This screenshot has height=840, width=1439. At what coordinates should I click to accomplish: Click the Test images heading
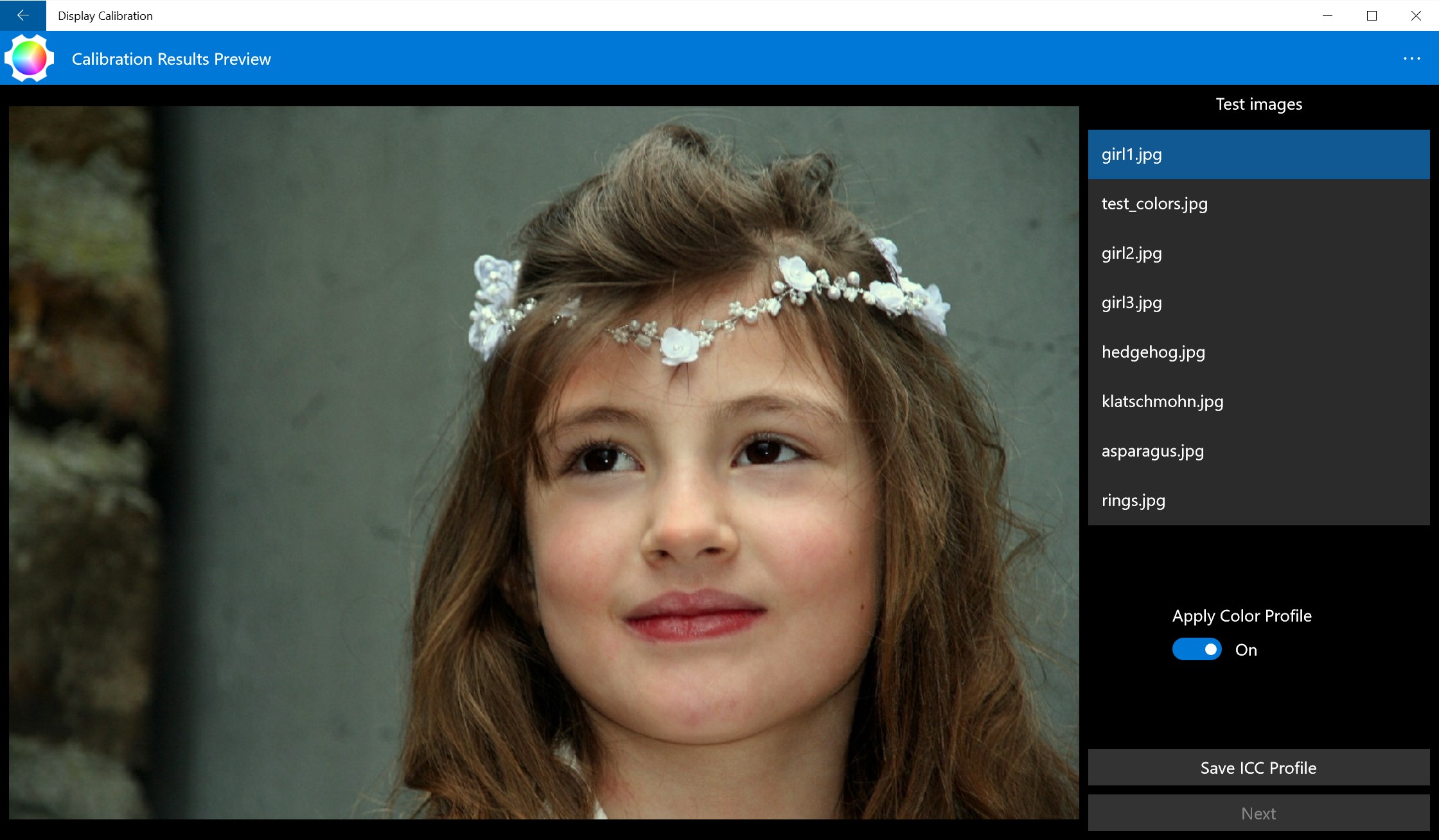pyautogui.click(x=1258, y=103)
